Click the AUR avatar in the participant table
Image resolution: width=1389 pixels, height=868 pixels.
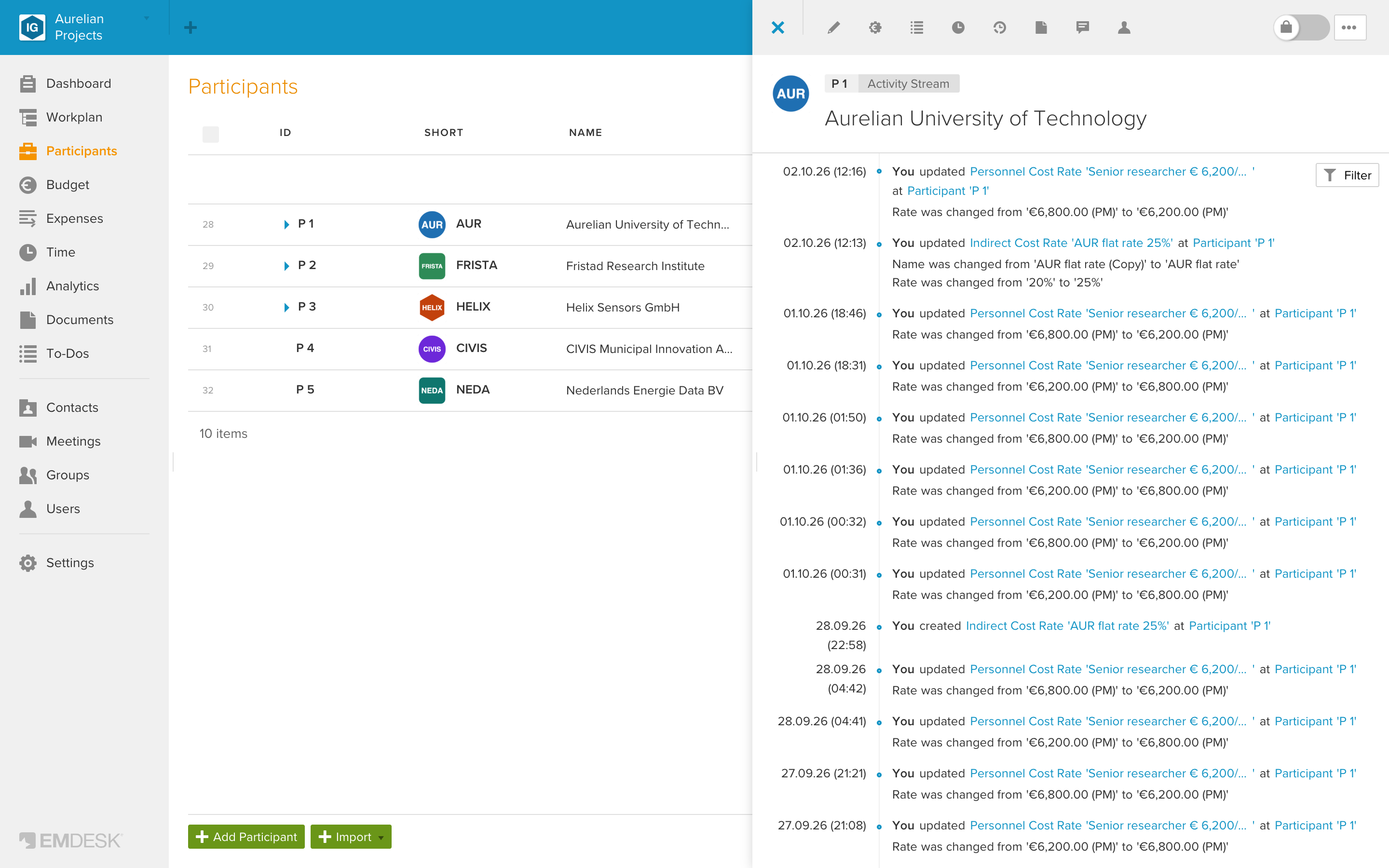pos(432,224)
